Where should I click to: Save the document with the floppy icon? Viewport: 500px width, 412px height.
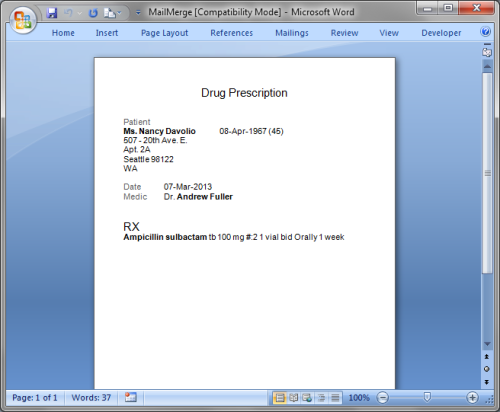[x=52, y=13]
